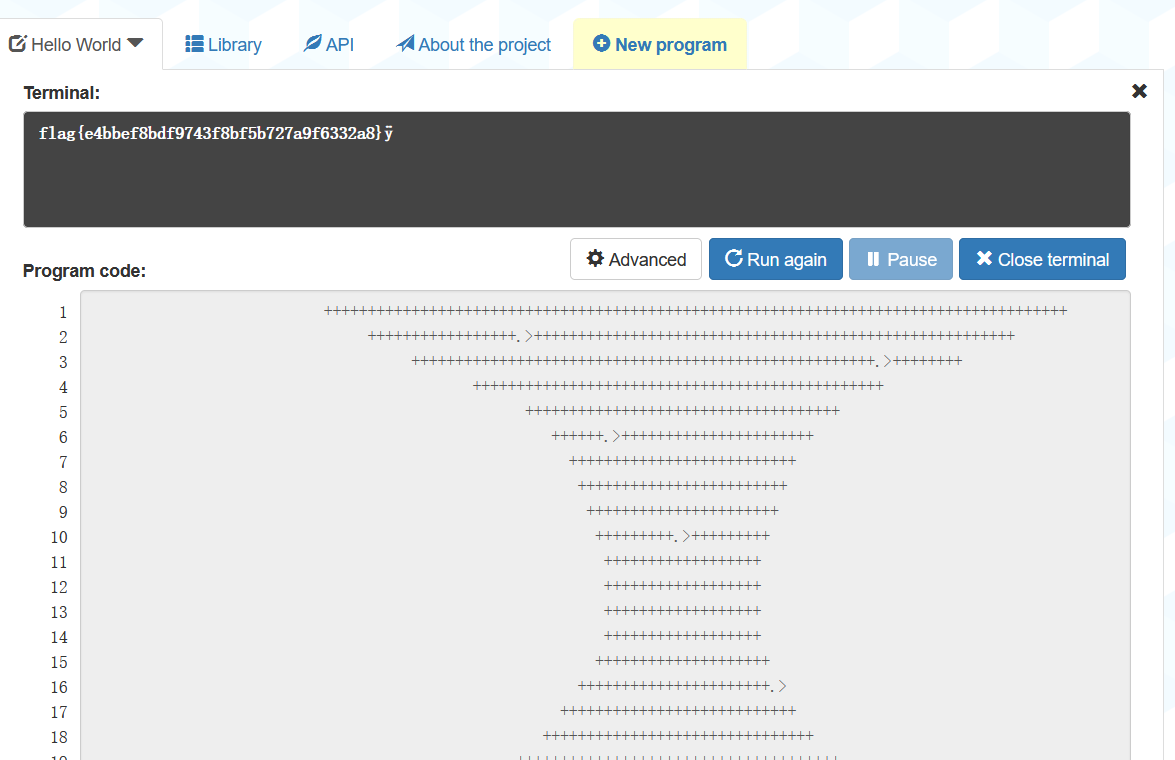Viewport: 1175px width, 760px height.
Task: Click code line 10 in the editor
Action: [x=682, y=536]
